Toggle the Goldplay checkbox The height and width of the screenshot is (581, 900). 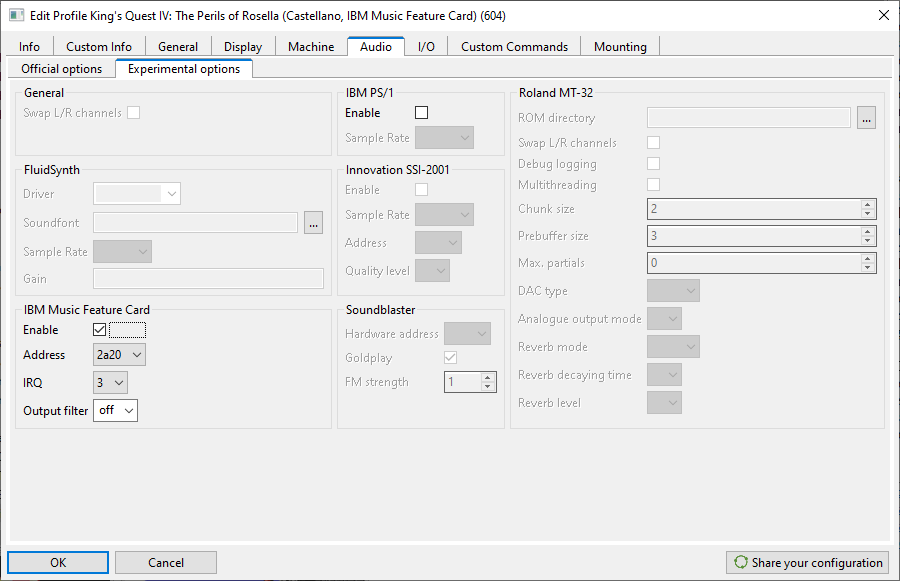[x=451, y=358]
